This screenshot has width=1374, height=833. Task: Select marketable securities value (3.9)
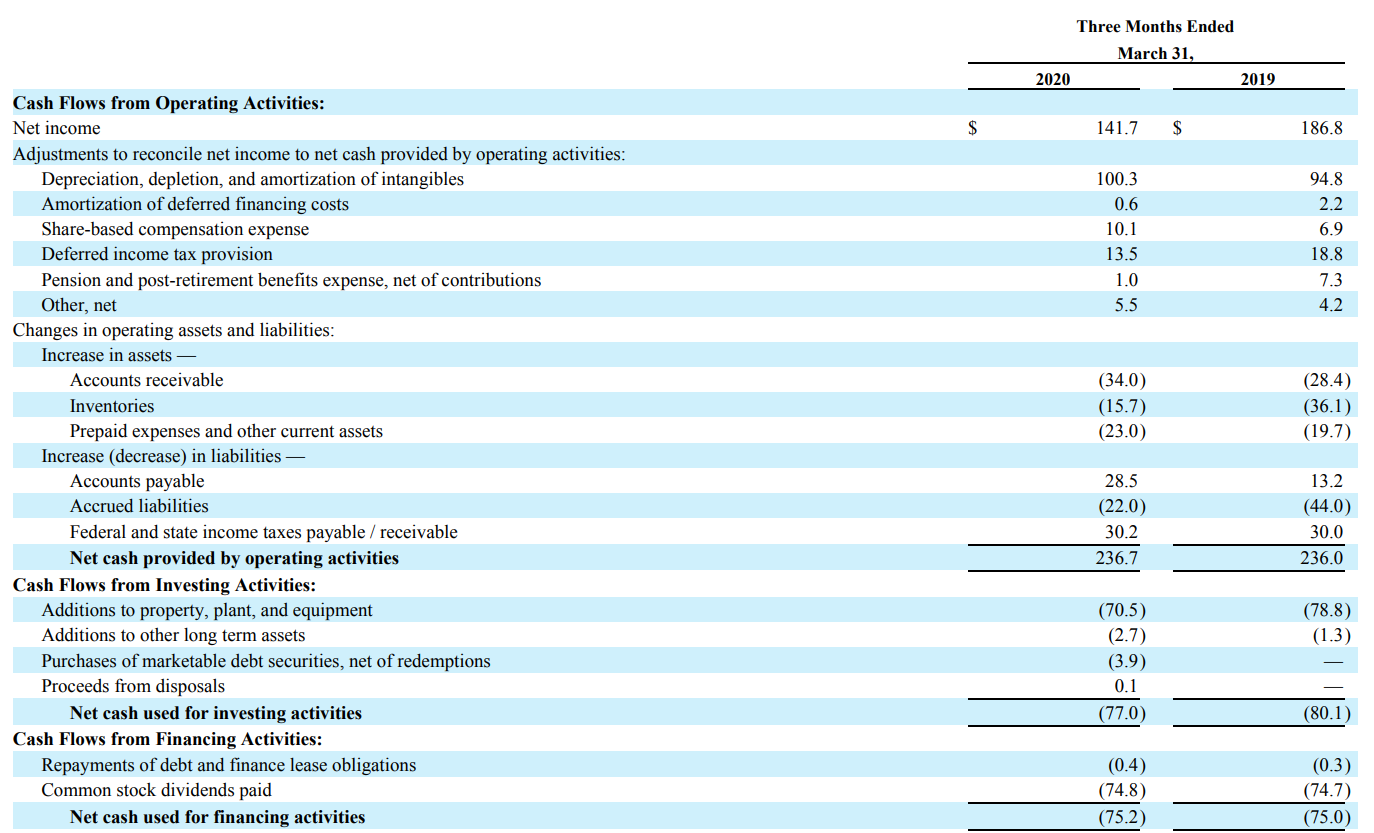1127,661
